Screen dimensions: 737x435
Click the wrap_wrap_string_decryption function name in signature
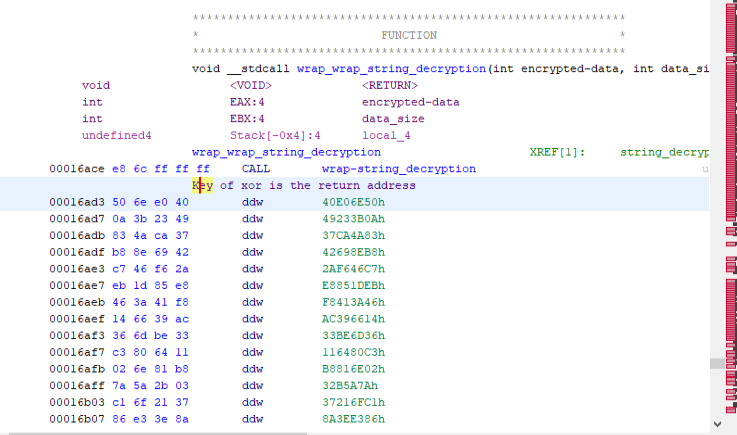coord(391,69)
